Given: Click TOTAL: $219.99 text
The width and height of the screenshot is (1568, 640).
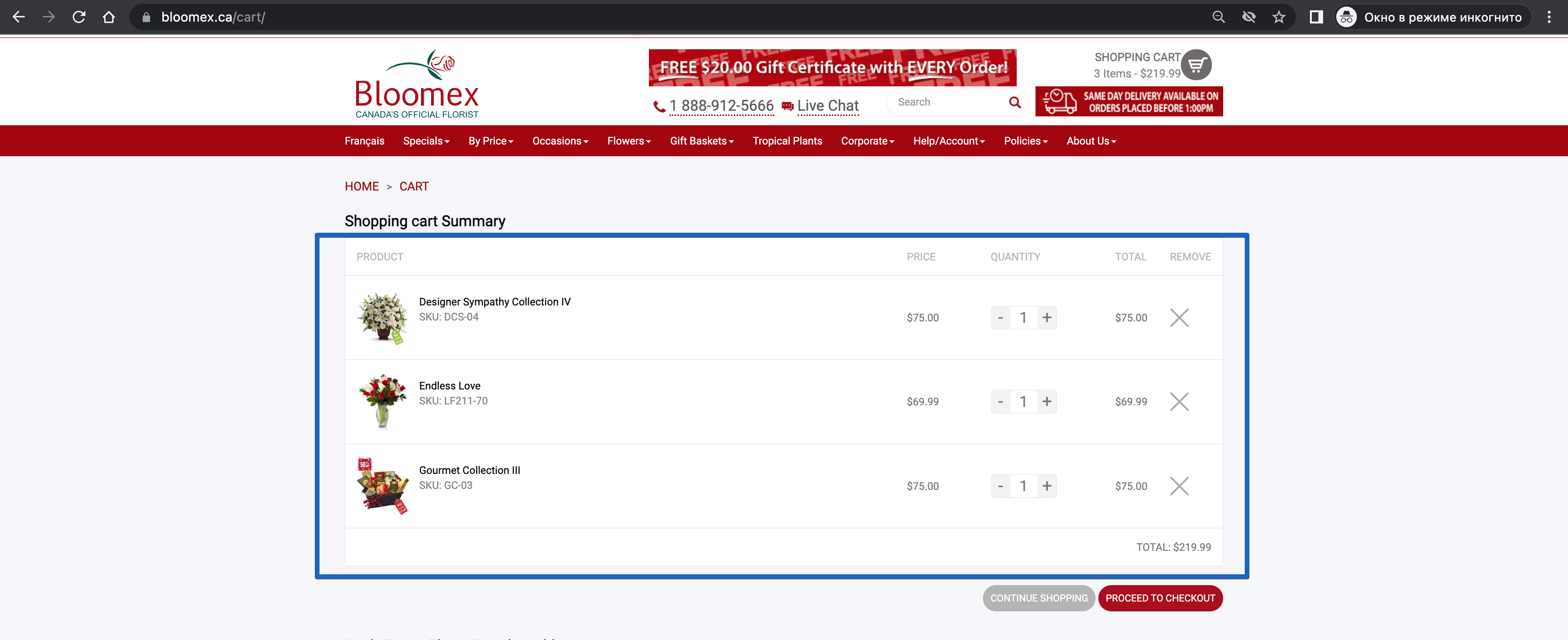Looking at the screenshot, I should 1173,547.
